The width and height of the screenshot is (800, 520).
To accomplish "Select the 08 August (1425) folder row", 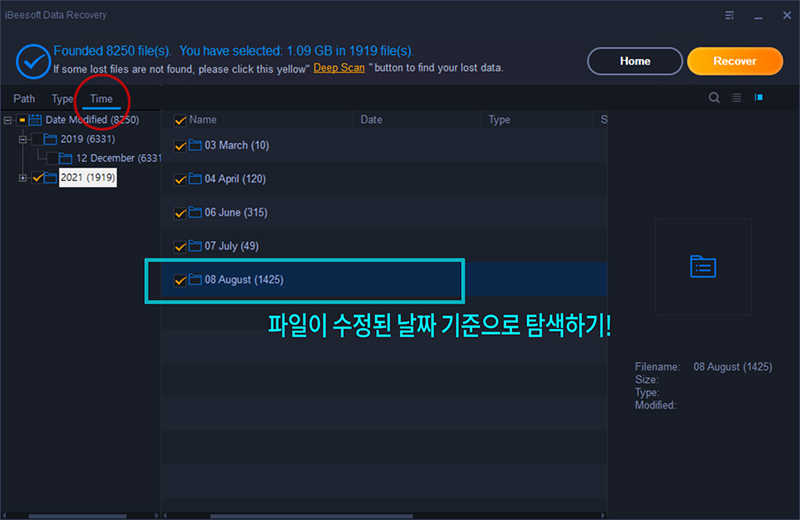I will pyautogui.click(x=385, y=280).
